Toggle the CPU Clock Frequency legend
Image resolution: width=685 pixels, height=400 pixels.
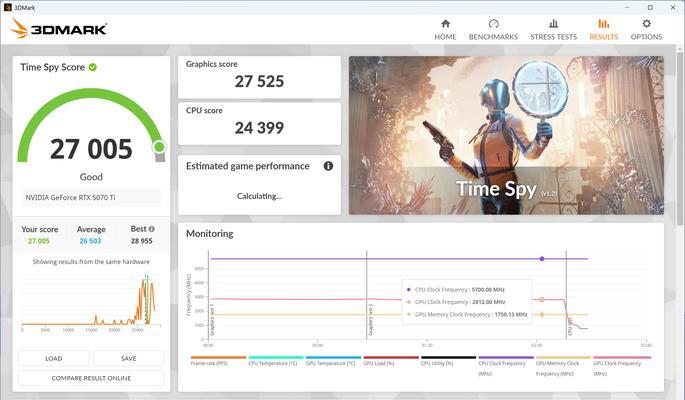point(506,366)
